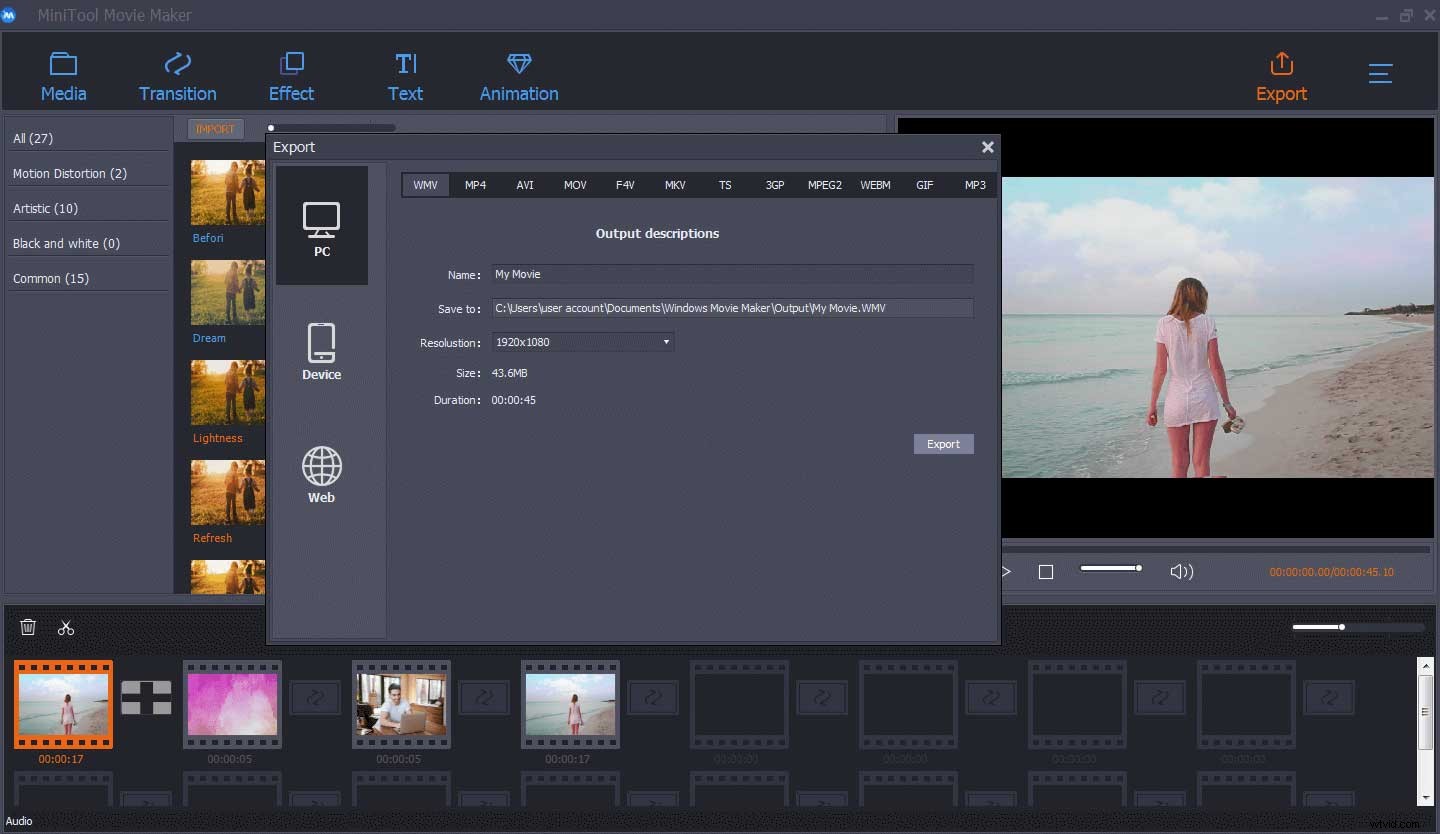This screenshot has width=1440, height=834.
Task: Delete selected clip using the trash icon
Action: point(28,627)
